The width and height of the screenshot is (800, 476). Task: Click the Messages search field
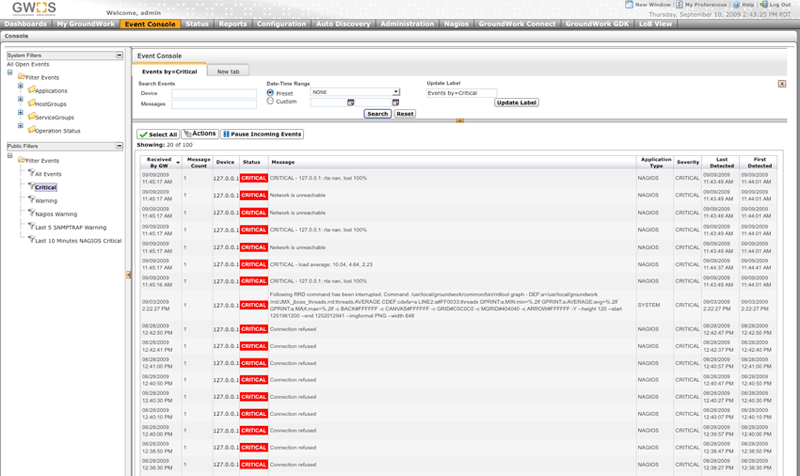(x=214, y=104)
